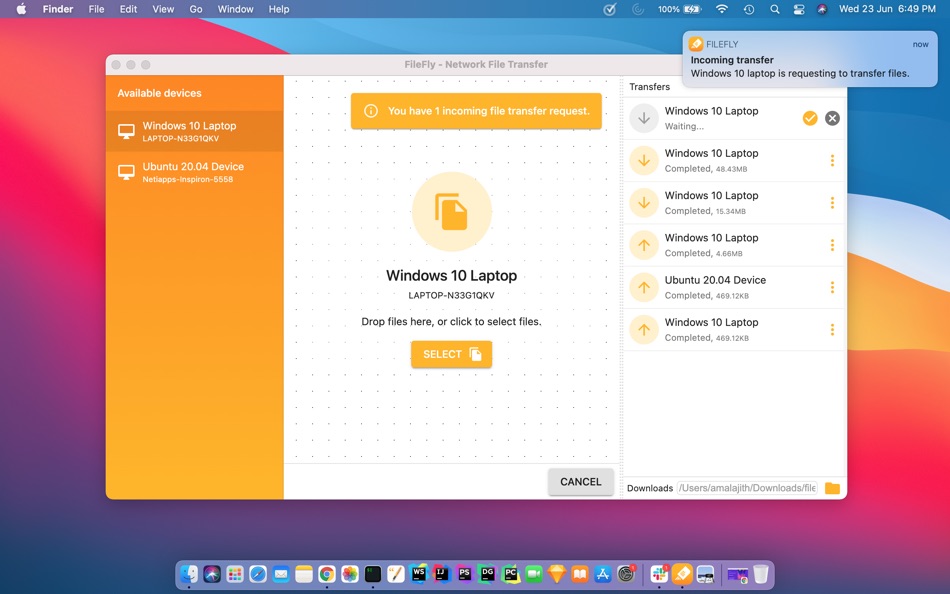Click battery status in menu bar

point(679,9)
